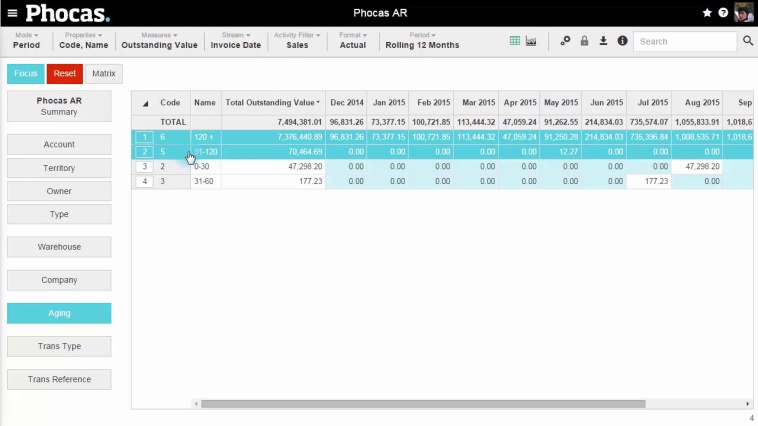The image size is (758, 426).
Task: Open Properties Code, Name dropdown
Action: point(84,41)
